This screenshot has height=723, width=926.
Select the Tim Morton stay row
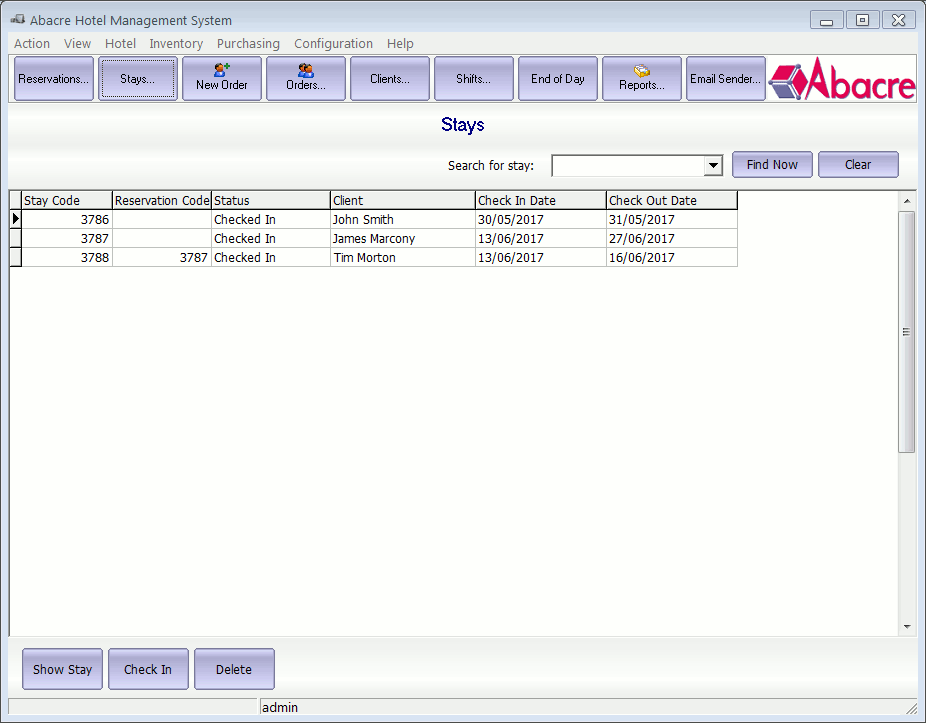point(364,258)
